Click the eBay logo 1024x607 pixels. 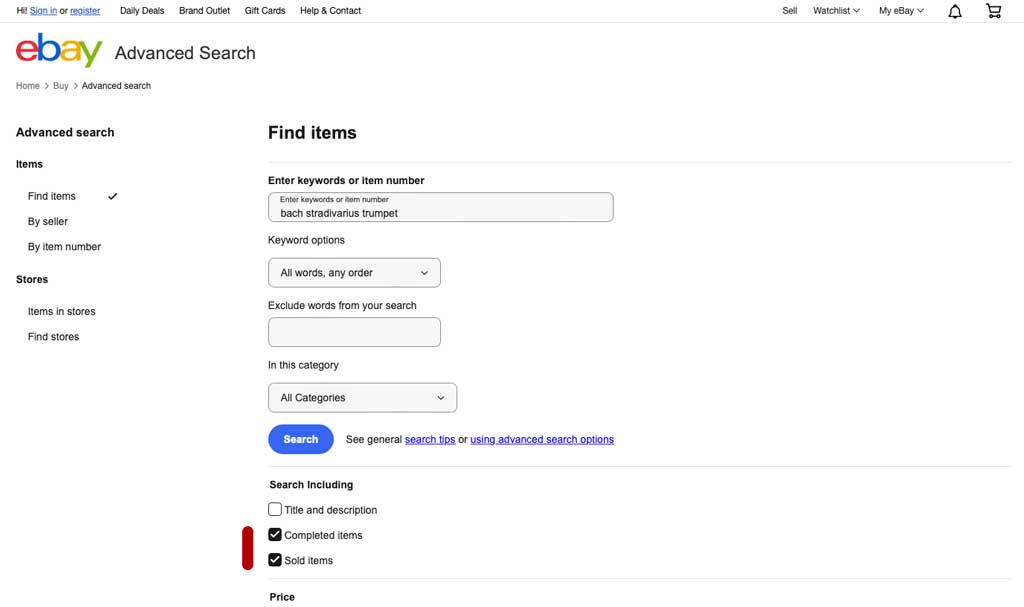click(x=59, y=51)
